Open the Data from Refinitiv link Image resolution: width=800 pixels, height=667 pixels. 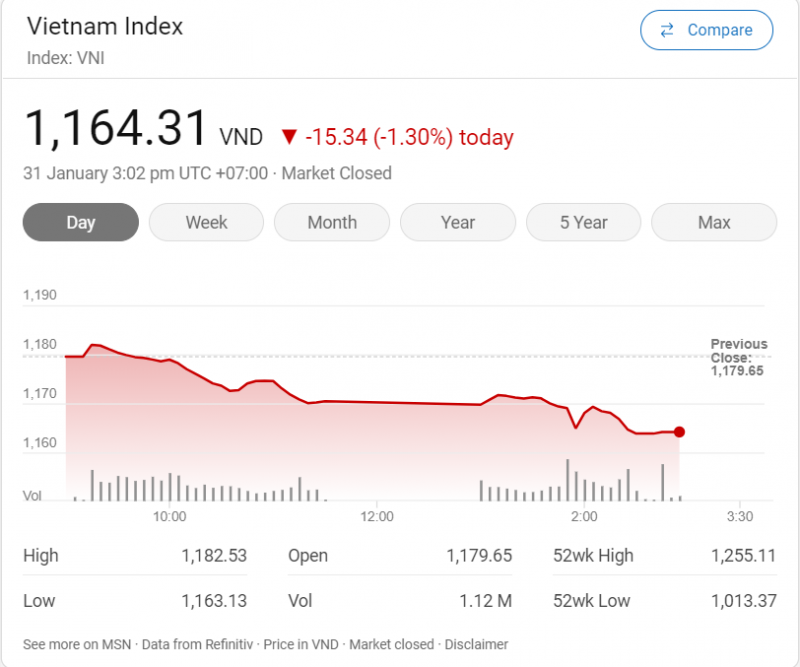200,644
